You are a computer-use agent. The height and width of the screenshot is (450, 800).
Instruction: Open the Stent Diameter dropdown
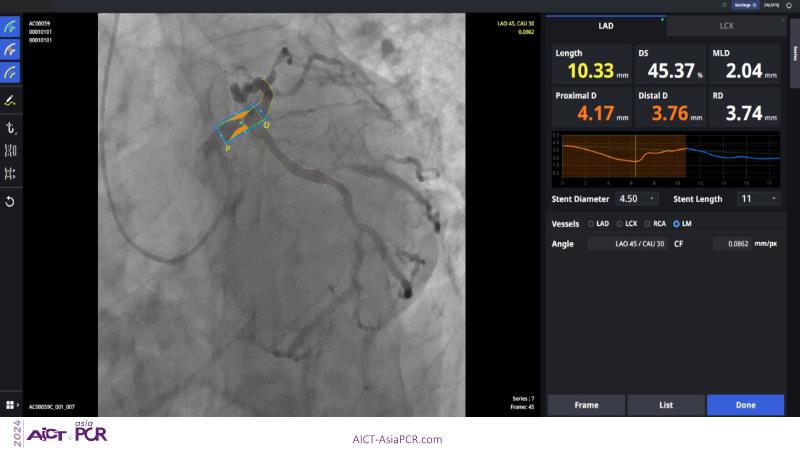(639, 199)
